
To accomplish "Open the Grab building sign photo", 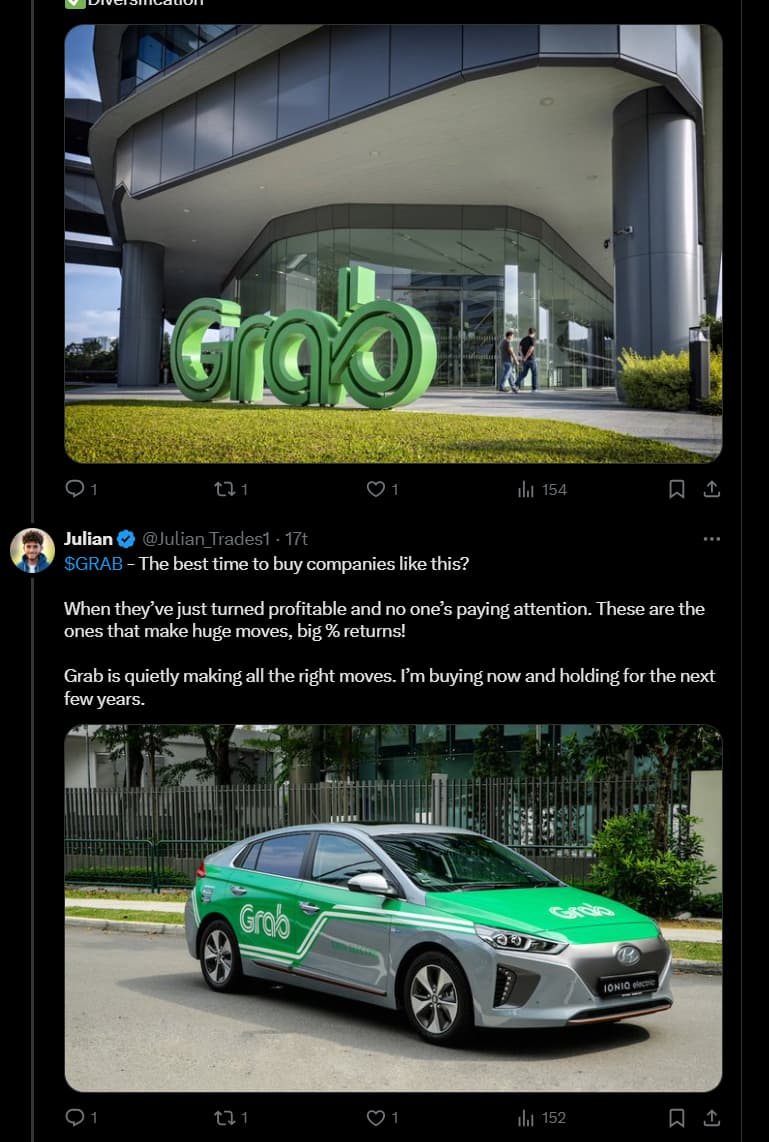I will [x=393, y=243].
